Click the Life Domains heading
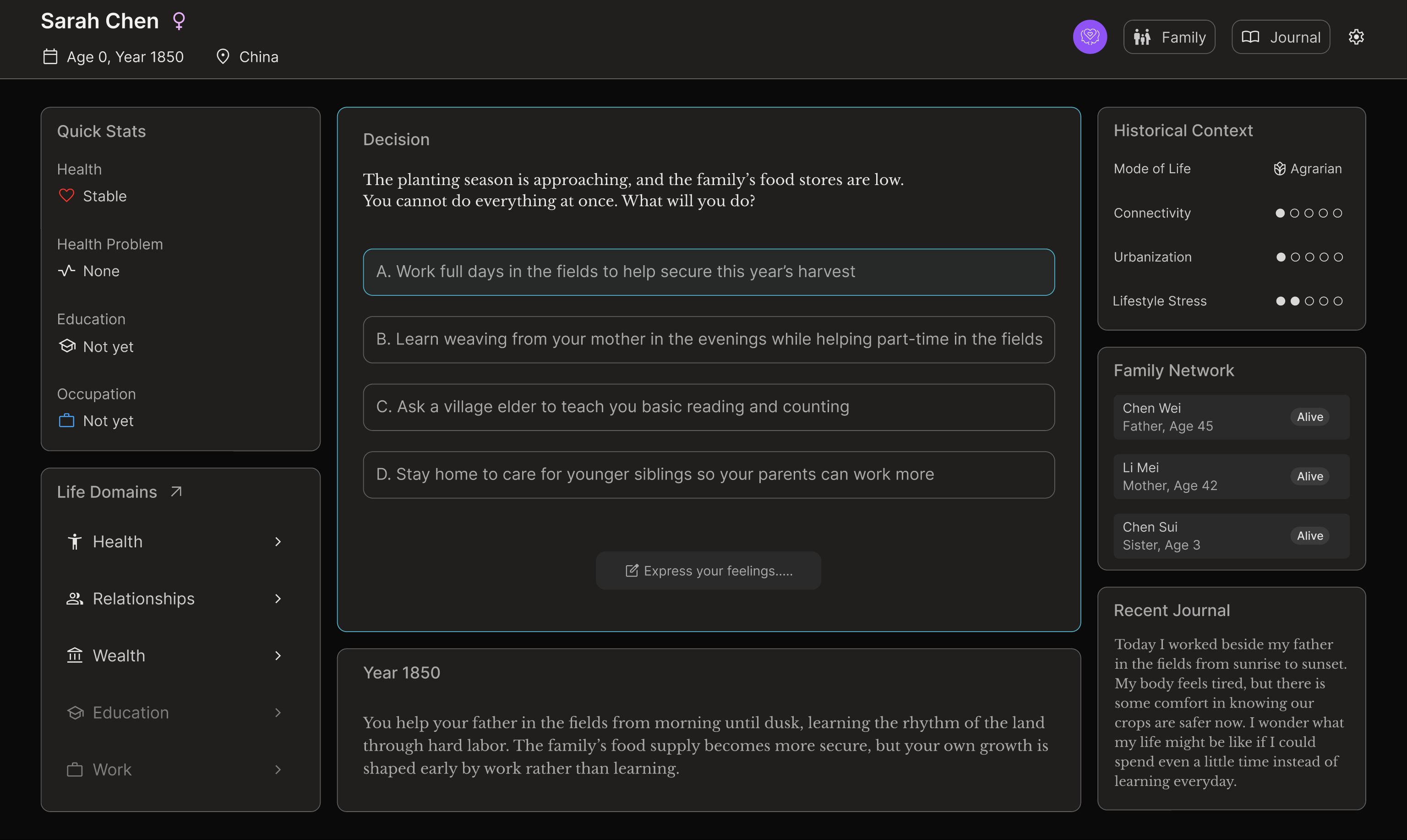The height and width of the screenshot is (840, 1407). click(107, 491)
